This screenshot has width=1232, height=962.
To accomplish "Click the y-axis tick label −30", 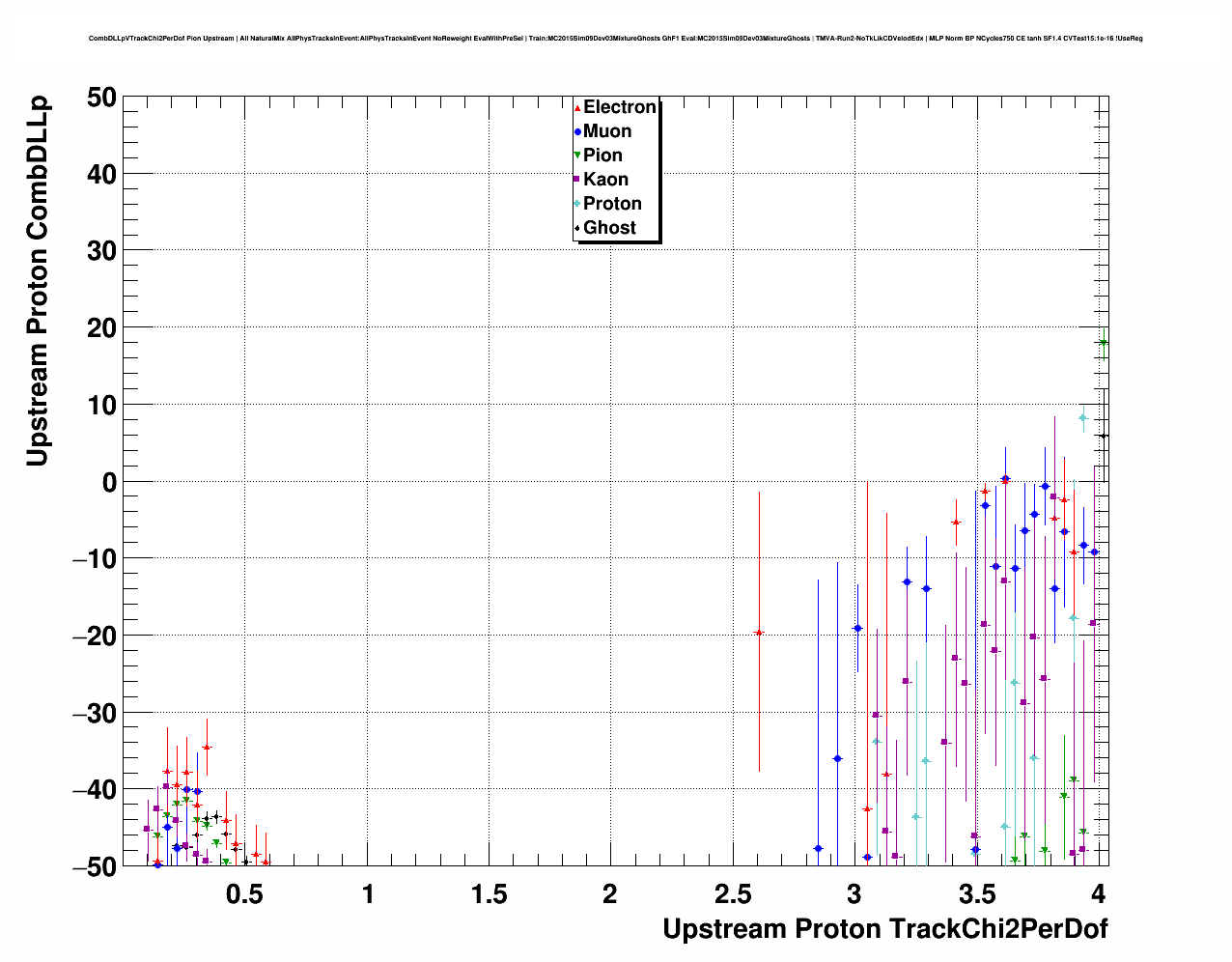I will click(x=95, y=713).
